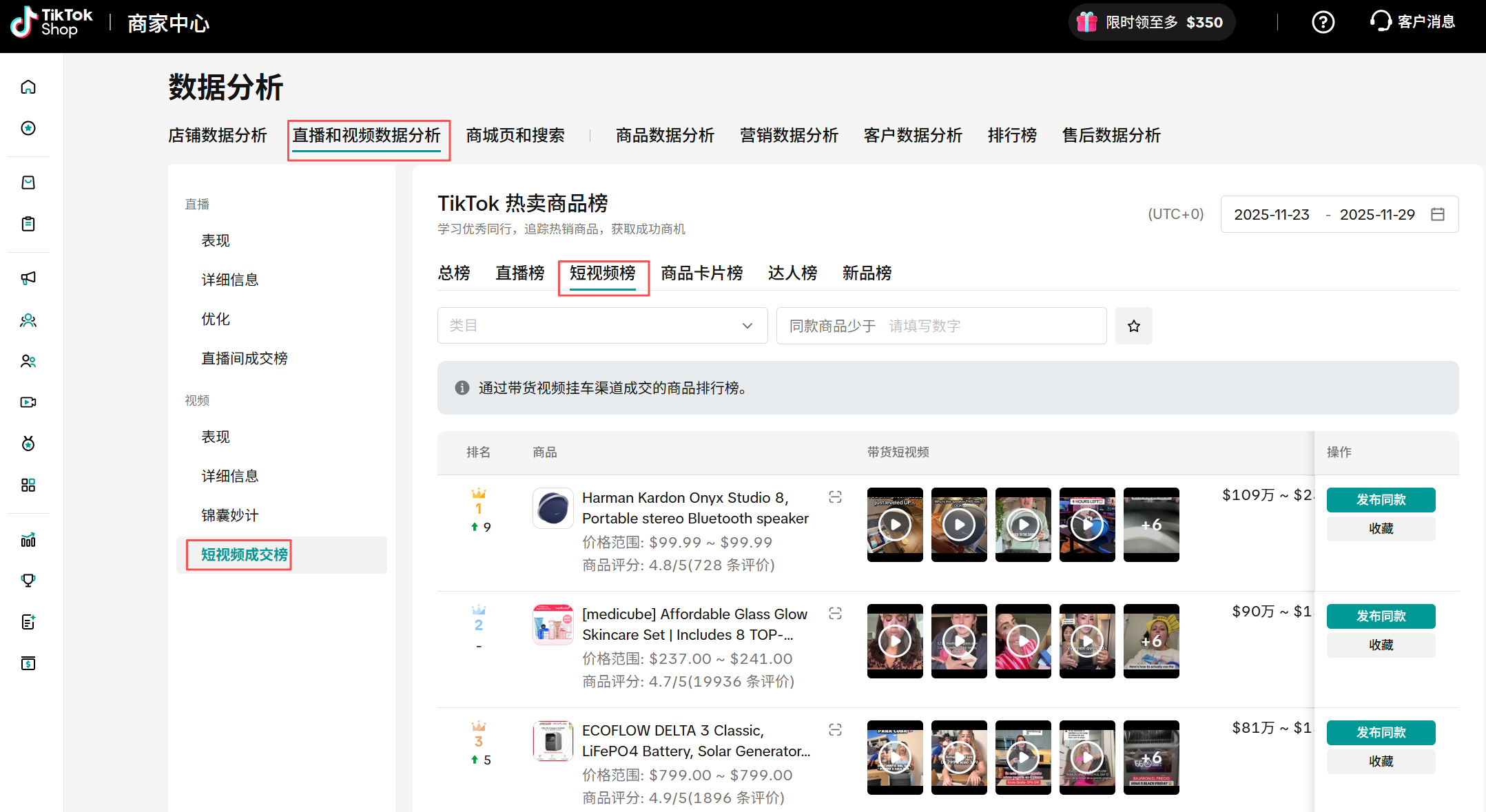Select 短视频成交榜 in side menu

(245, 555)
